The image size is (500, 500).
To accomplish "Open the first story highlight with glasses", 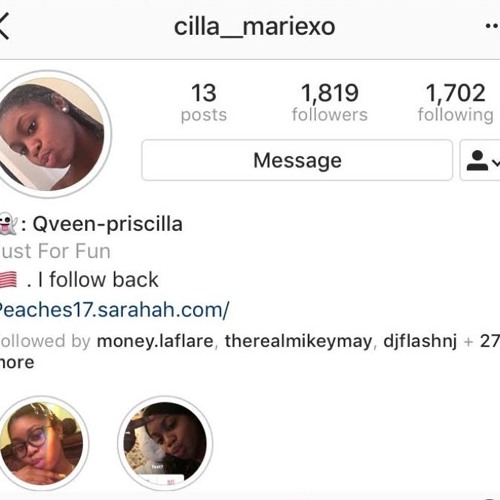I will tap(42, 443).
